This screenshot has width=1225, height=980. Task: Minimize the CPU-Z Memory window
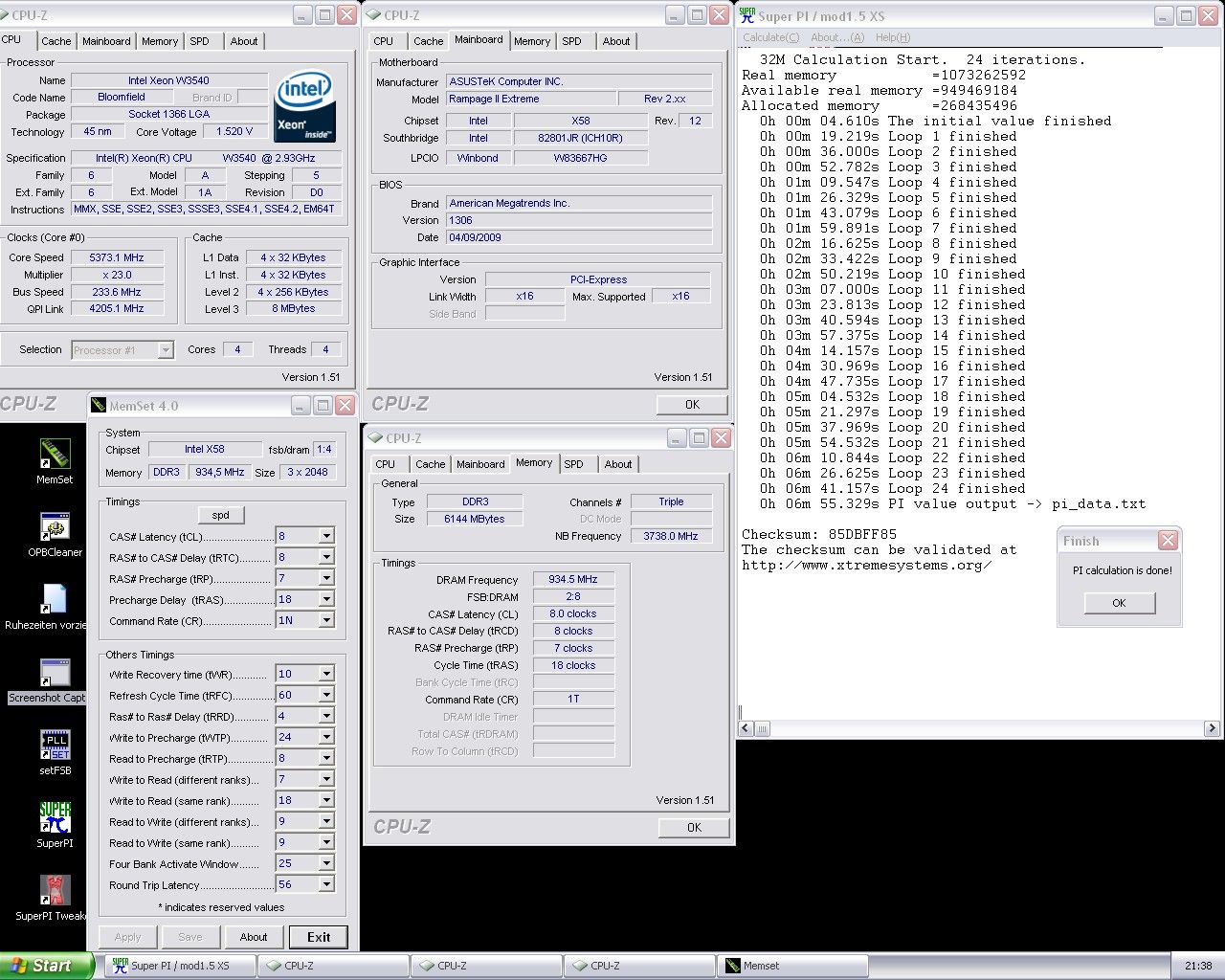(676, 438)
